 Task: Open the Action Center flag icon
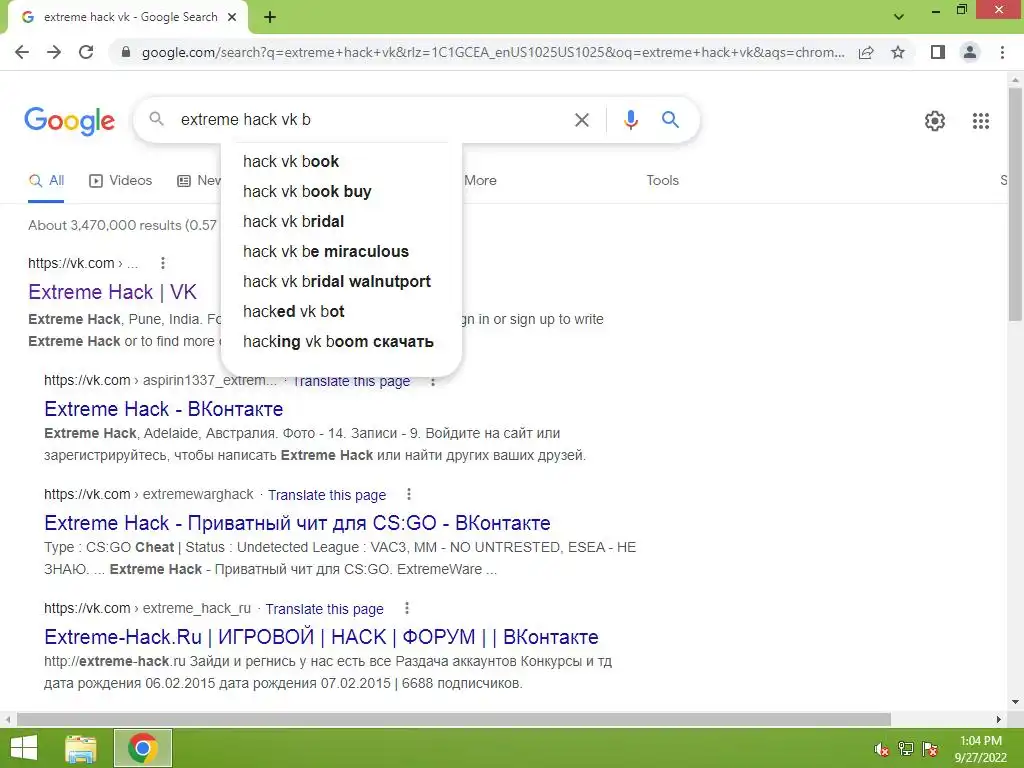930,749
